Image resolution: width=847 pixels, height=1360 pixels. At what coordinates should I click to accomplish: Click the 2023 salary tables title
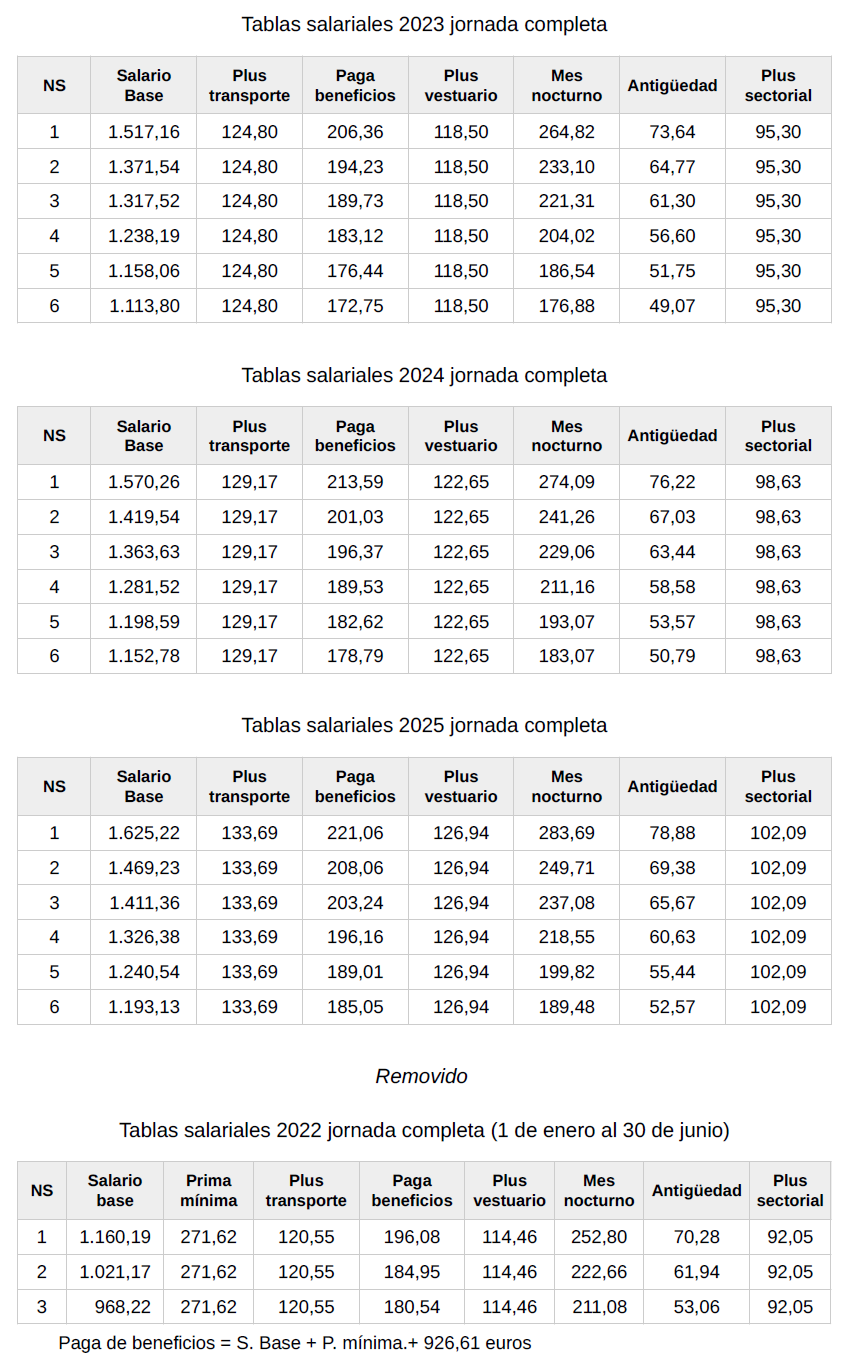pos(424,24)
